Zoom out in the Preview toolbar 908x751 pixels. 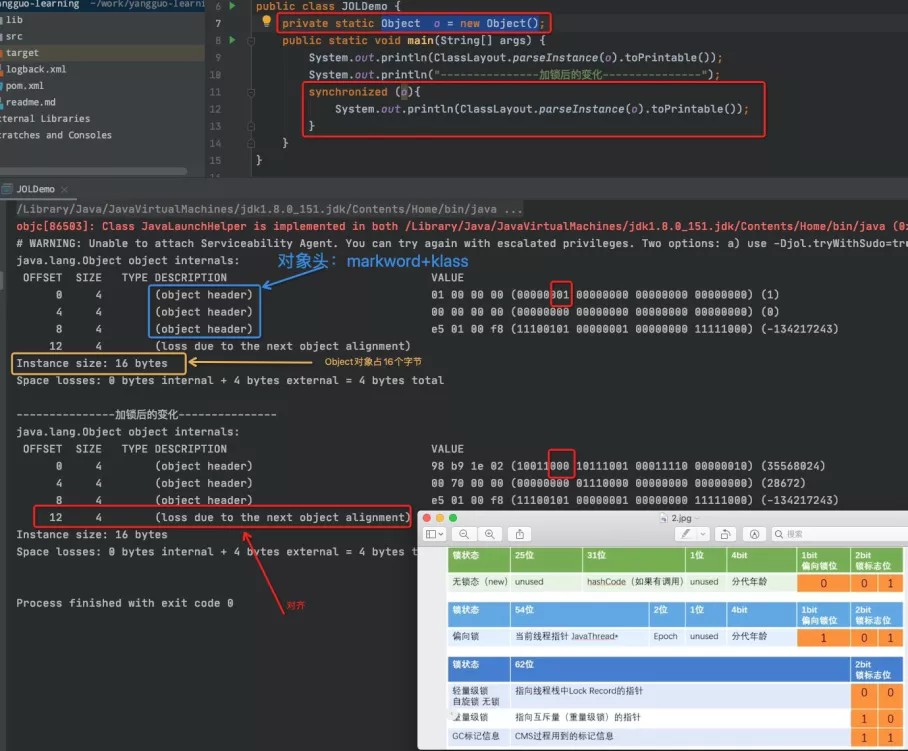[465, 534]
